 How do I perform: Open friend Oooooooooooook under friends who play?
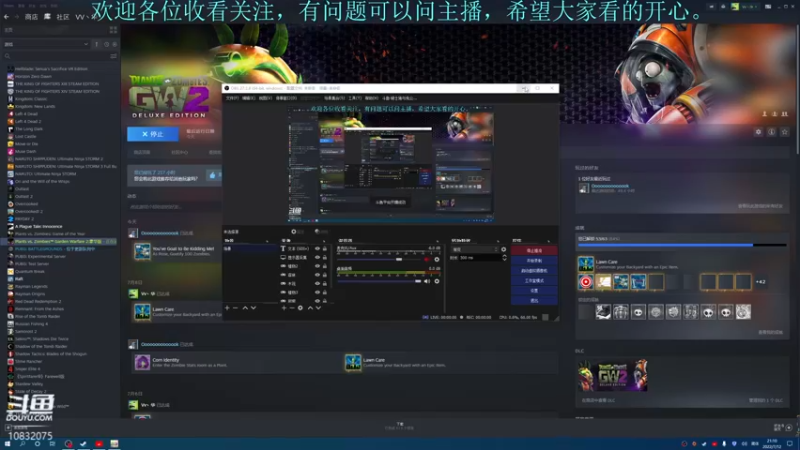pos(610,186)
